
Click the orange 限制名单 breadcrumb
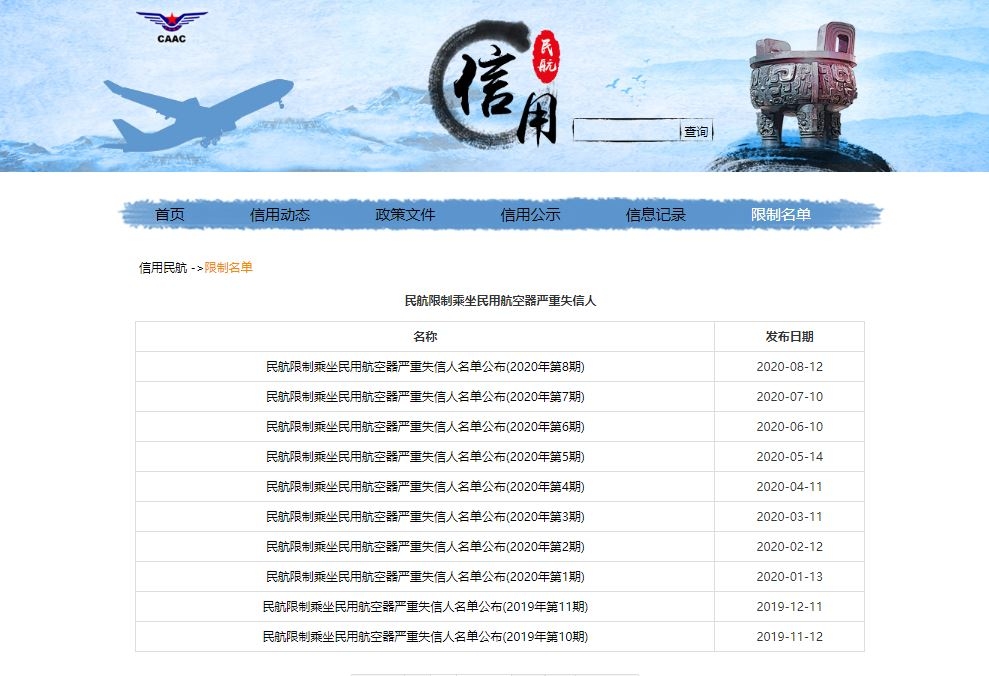coord(228,267)
